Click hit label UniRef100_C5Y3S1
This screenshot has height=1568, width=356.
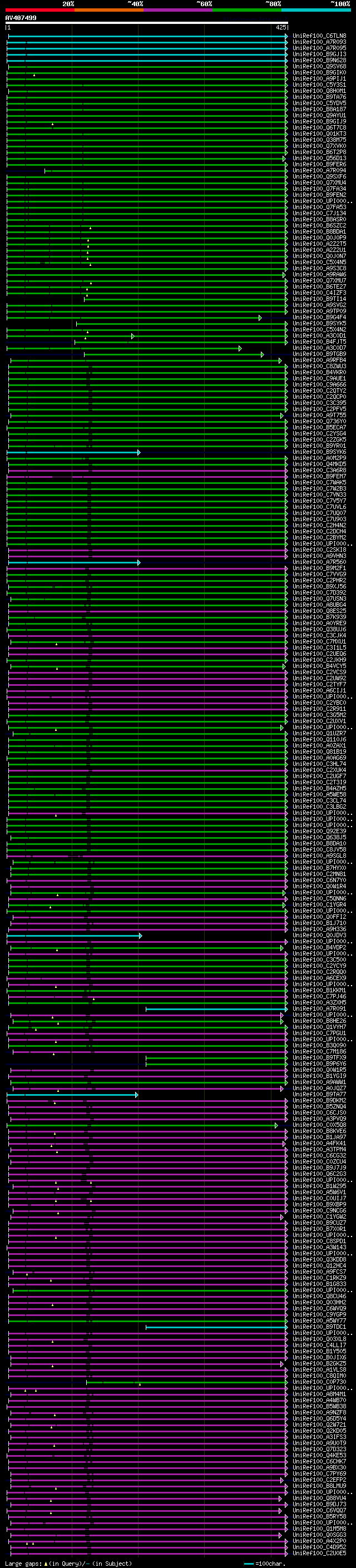point(319,85)
